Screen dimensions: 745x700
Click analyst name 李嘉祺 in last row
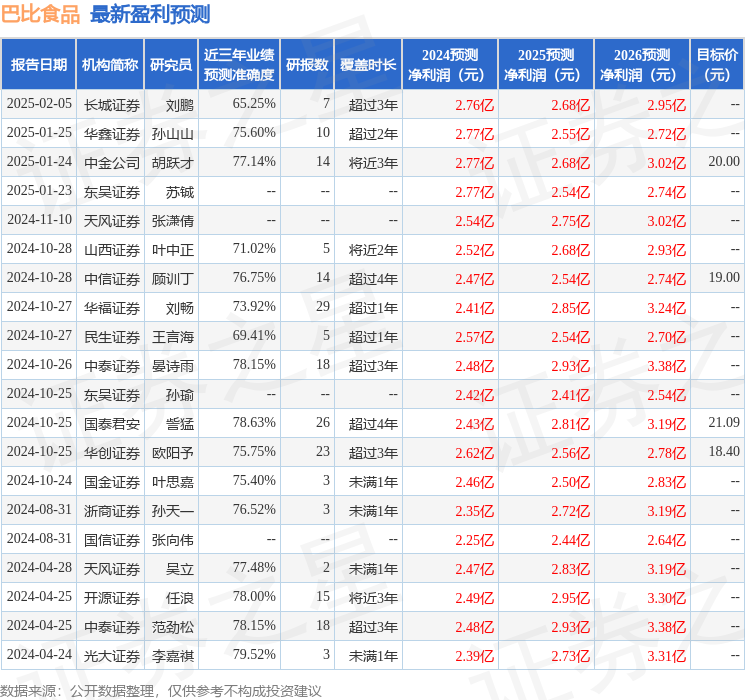pos(173,656)
